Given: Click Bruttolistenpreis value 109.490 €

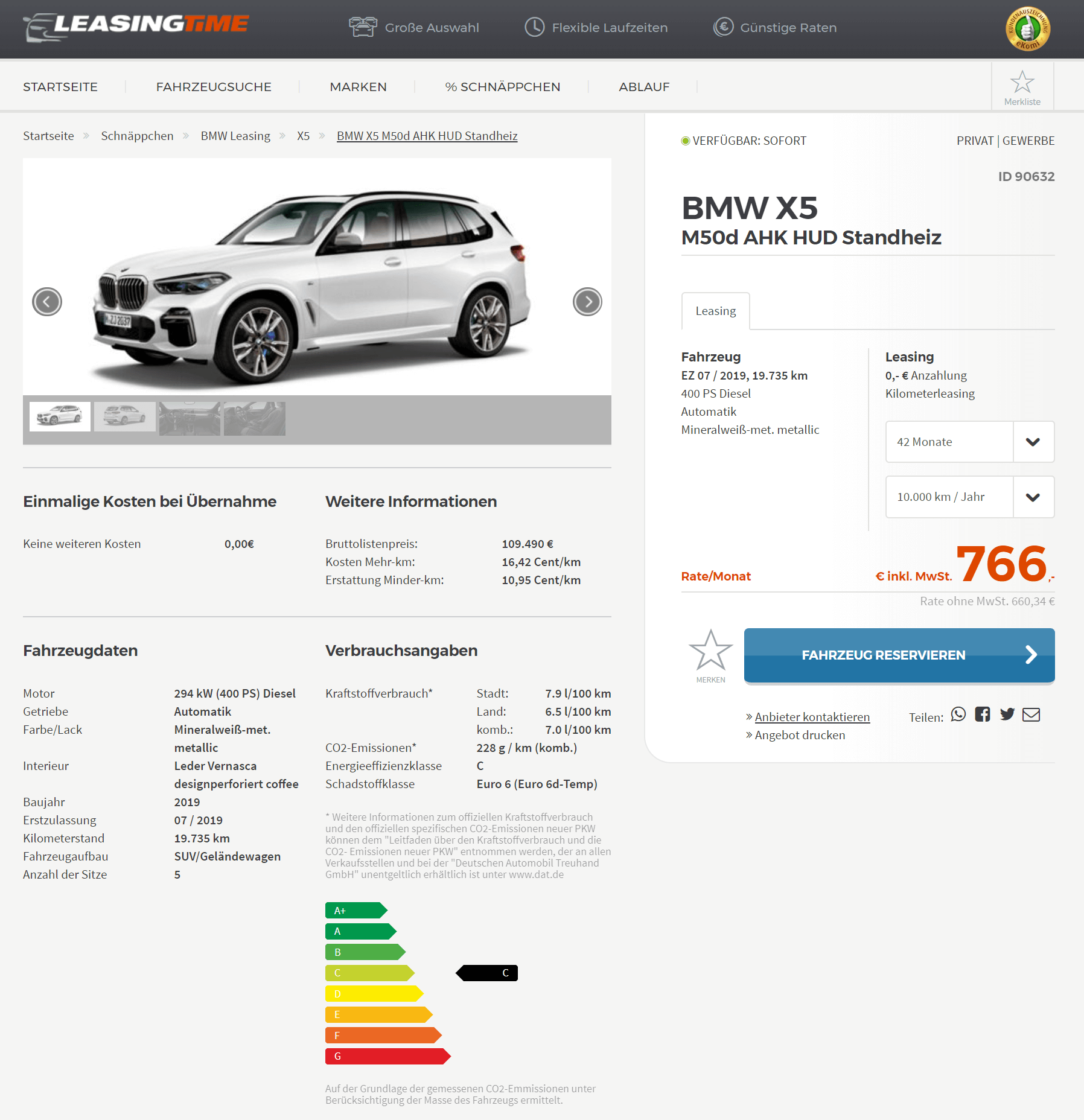Looking at the screenshot, I should pos(528,544).
